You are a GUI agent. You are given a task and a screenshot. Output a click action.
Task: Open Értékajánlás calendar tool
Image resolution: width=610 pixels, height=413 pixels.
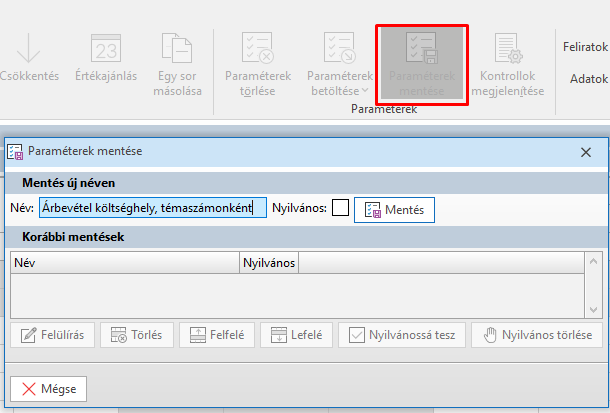pyautogui.click(x=106, y=58)
